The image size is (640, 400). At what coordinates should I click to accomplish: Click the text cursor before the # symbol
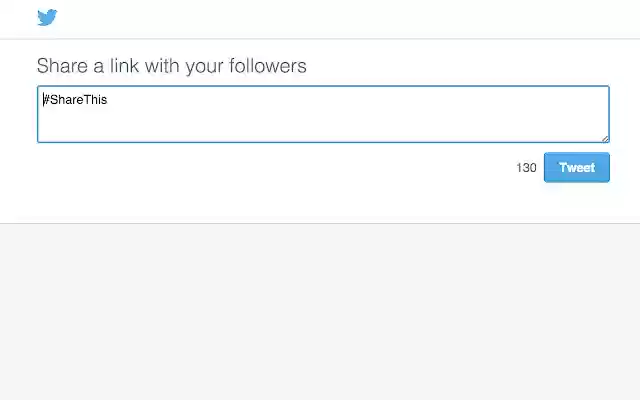click(x=42, y=100)
